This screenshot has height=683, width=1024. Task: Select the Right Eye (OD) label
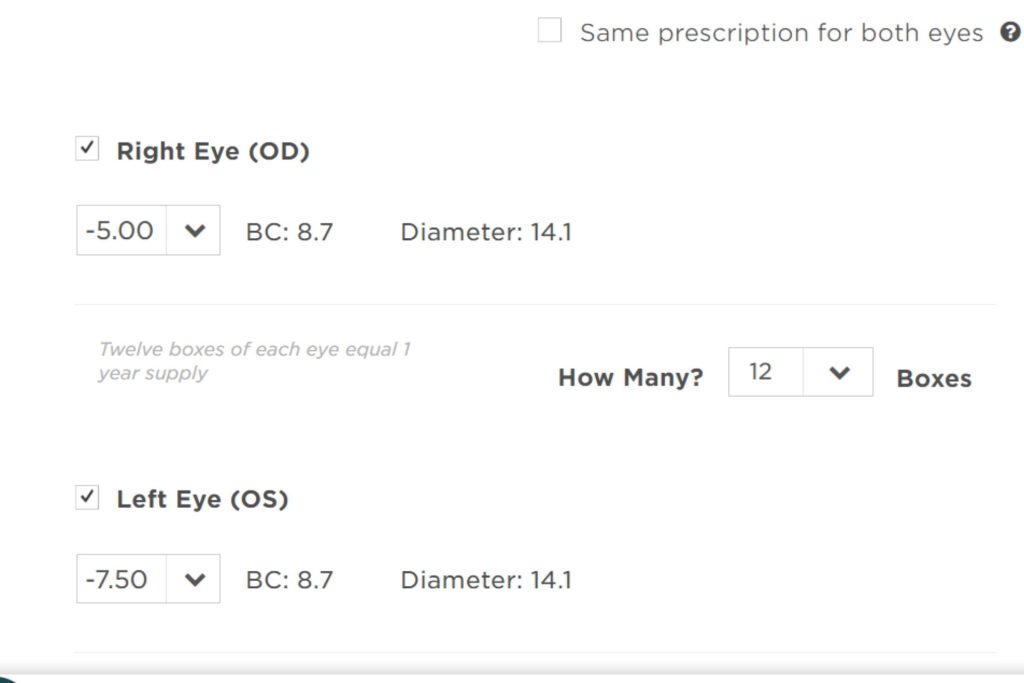pos(214,151)
